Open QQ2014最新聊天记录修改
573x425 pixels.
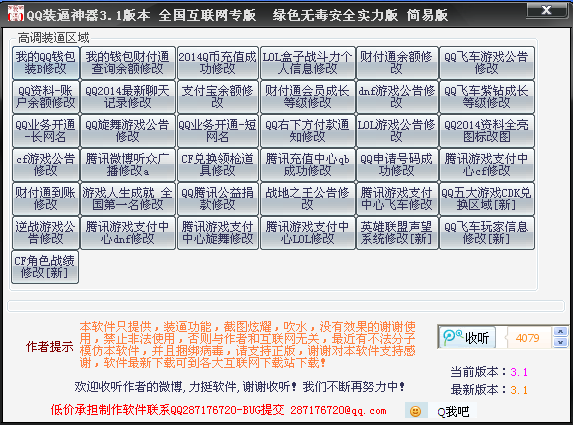point(128,97)
